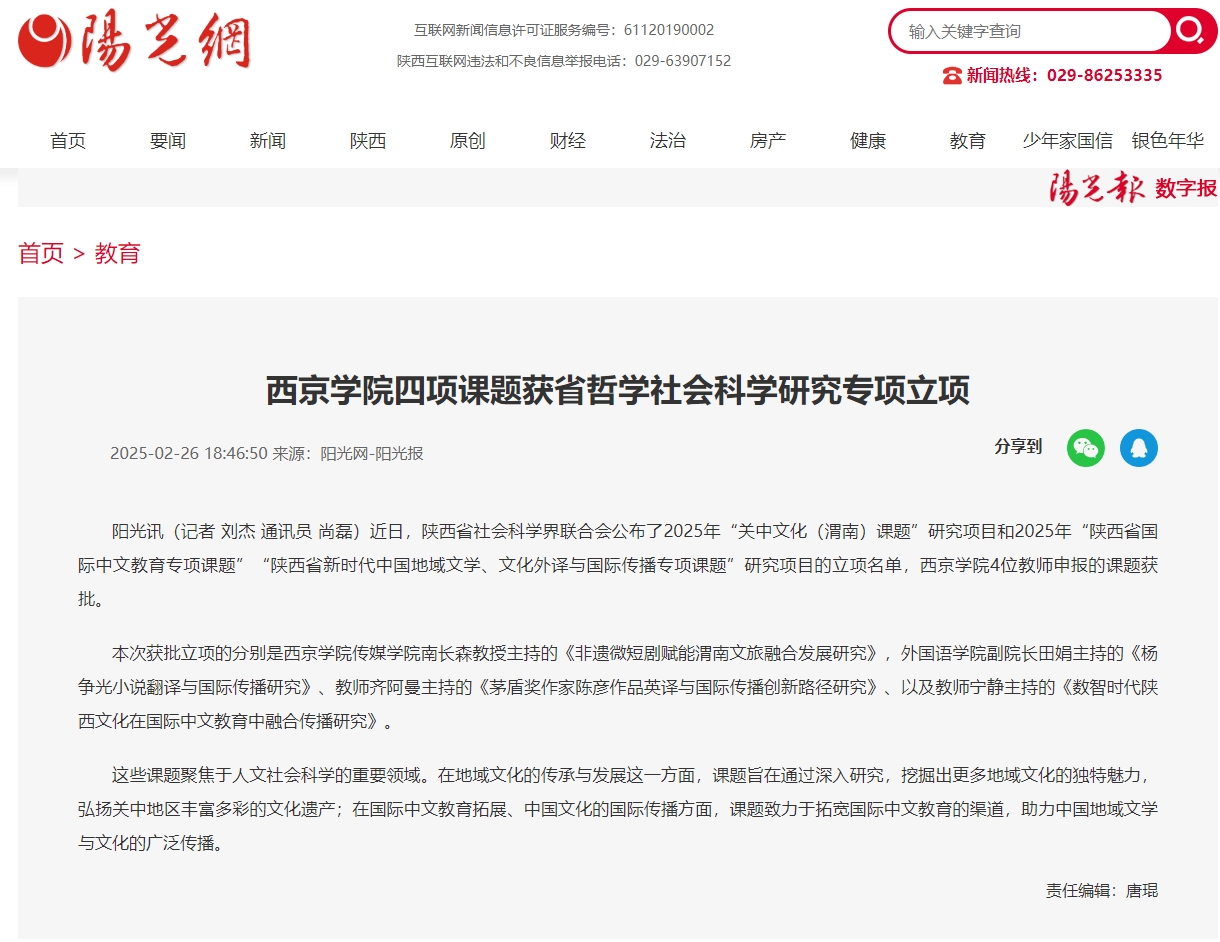
Task: Open the 要闻 navigation item
Action: 168,141
